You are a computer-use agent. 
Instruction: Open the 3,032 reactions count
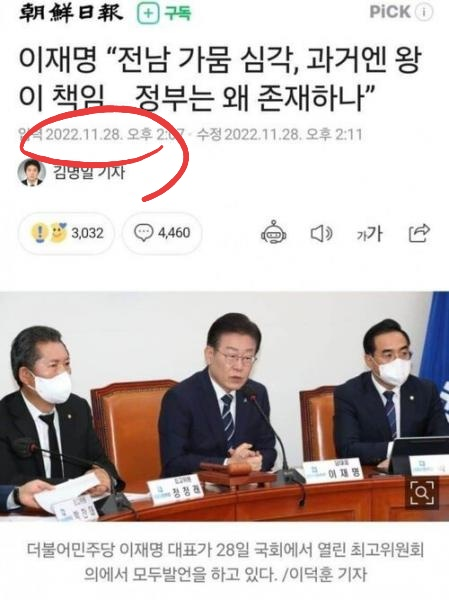pos(87,233)
